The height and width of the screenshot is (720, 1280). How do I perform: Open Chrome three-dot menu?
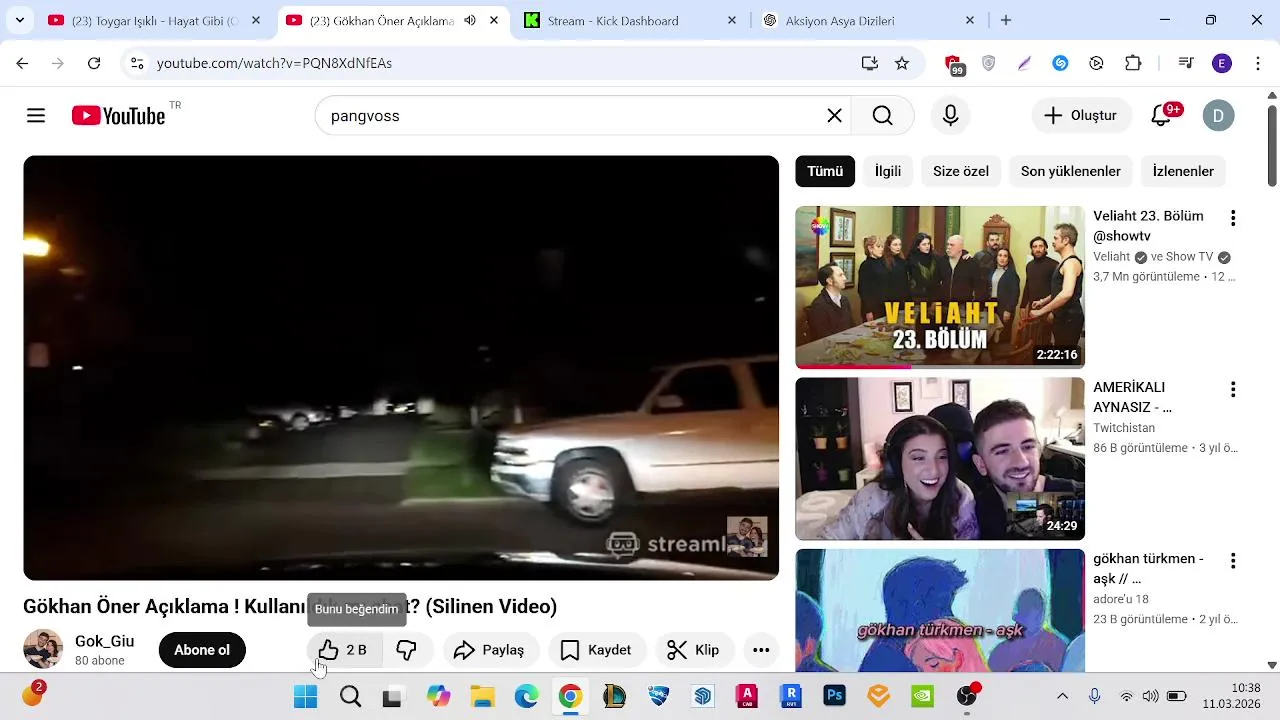pos(1256,63)
